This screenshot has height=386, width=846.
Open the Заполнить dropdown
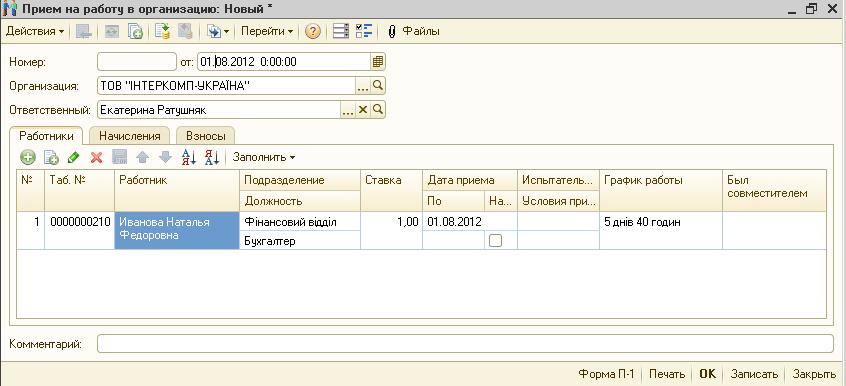pyautogui.click(x=264, y=158)
